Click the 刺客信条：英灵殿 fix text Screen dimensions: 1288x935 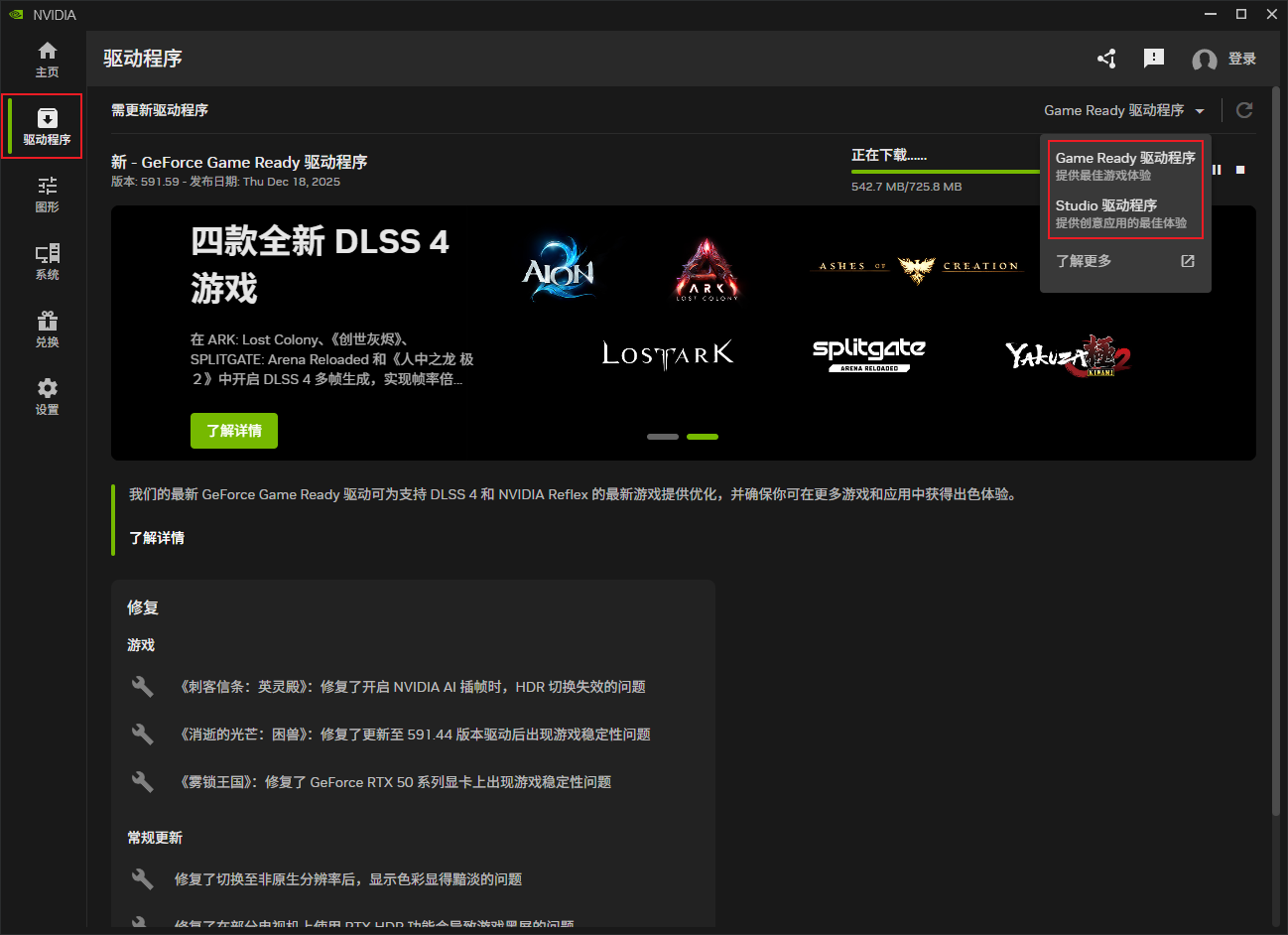pyautogui.click(x=410, y=687)
